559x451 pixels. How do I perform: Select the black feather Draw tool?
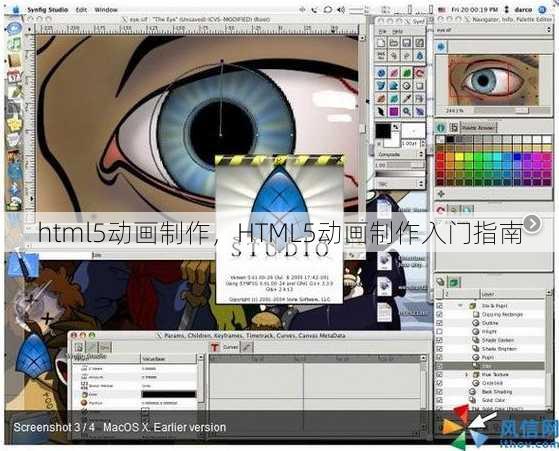point(381,112)
